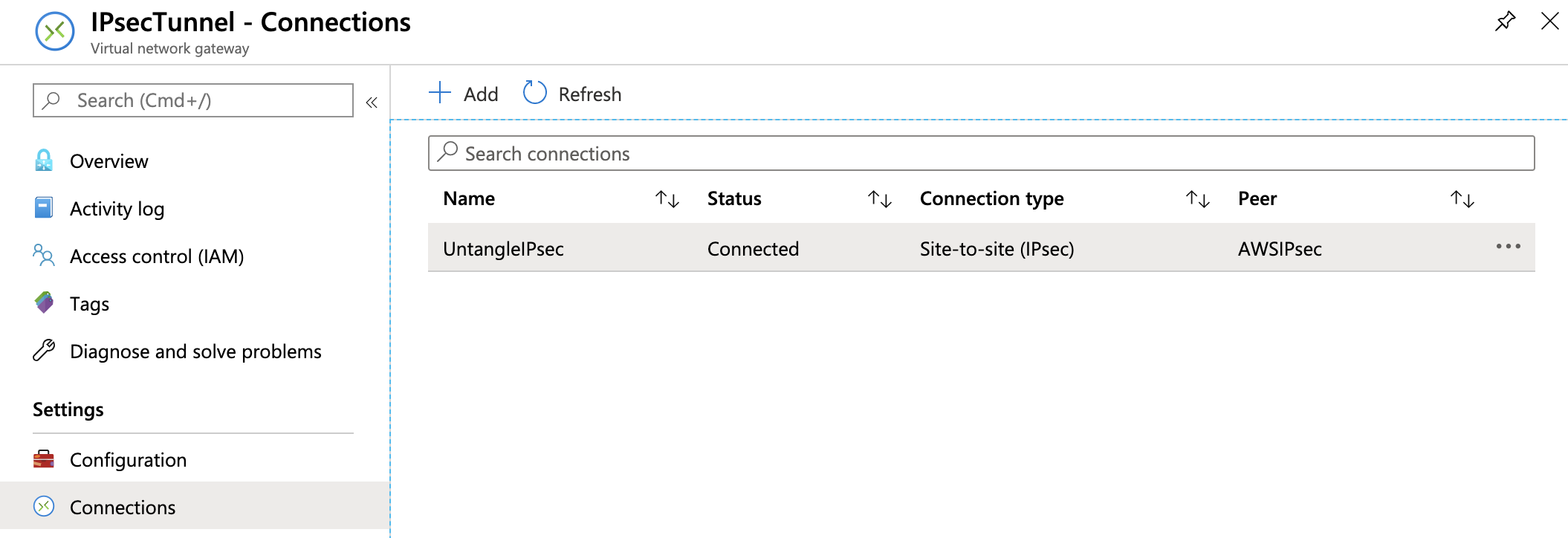Sort by Status column arrows
1568x538 pixels.
[x=880, y=199]
